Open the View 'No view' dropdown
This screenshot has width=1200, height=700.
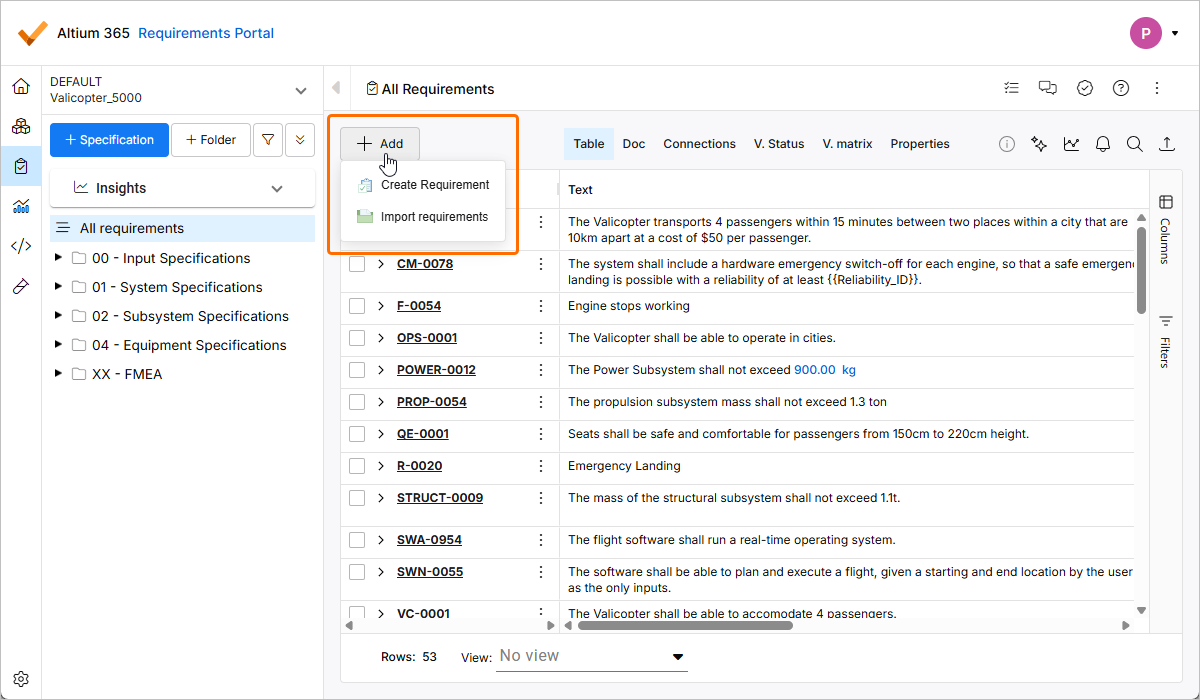point(592,657)
